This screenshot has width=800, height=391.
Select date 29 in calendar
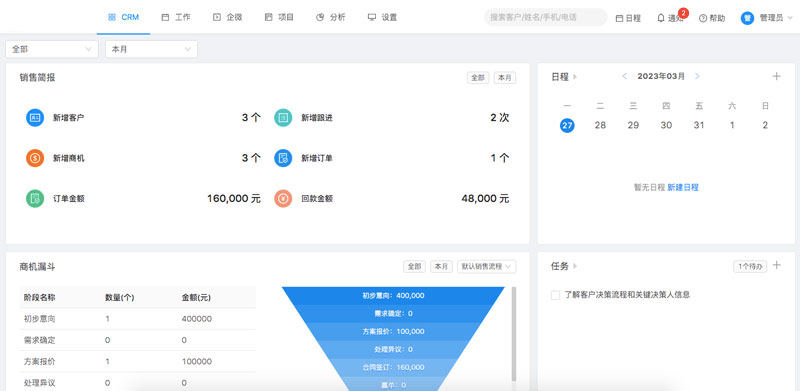coord(633,125)
